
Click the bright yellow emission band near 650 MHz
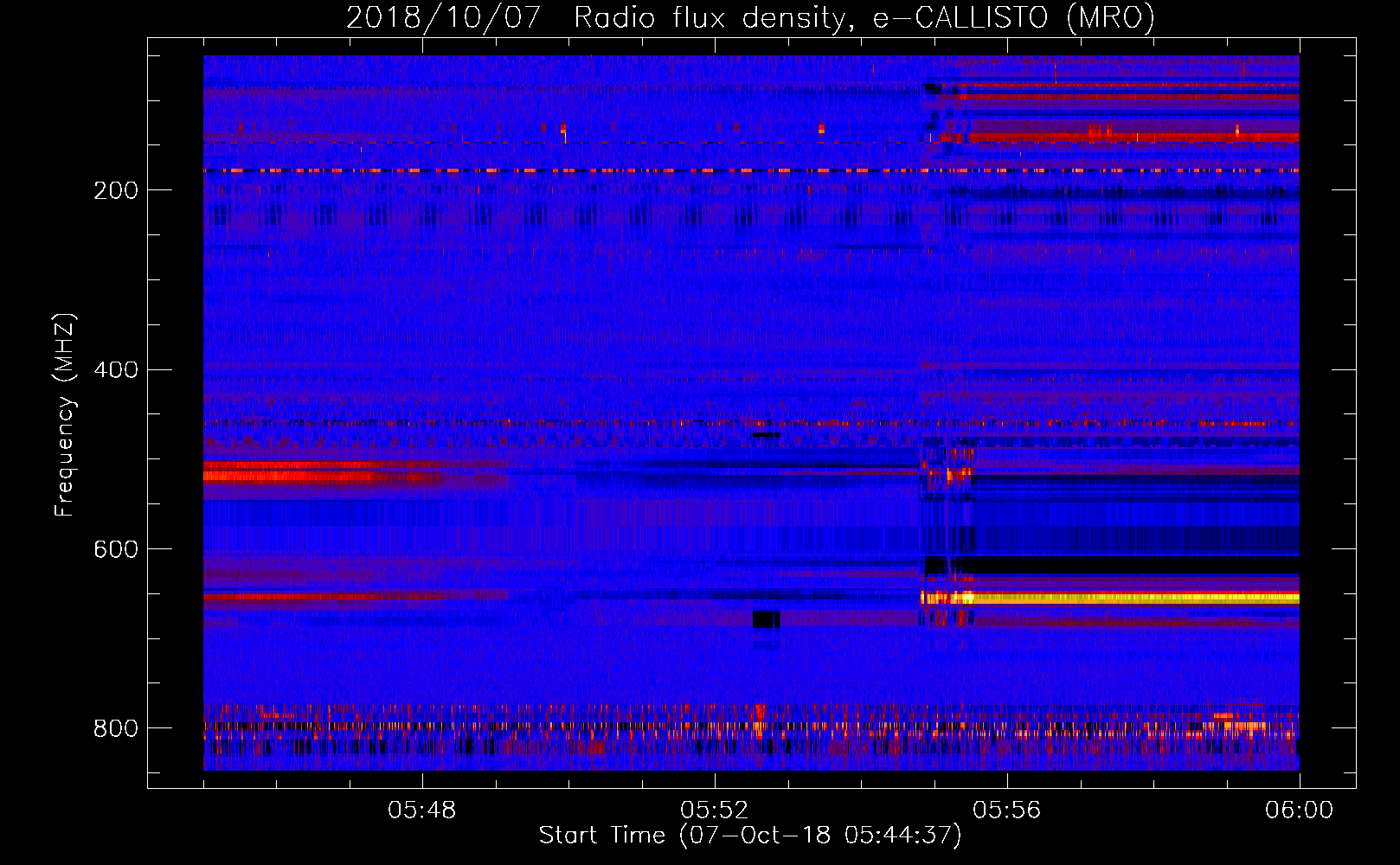(1110, 598)
